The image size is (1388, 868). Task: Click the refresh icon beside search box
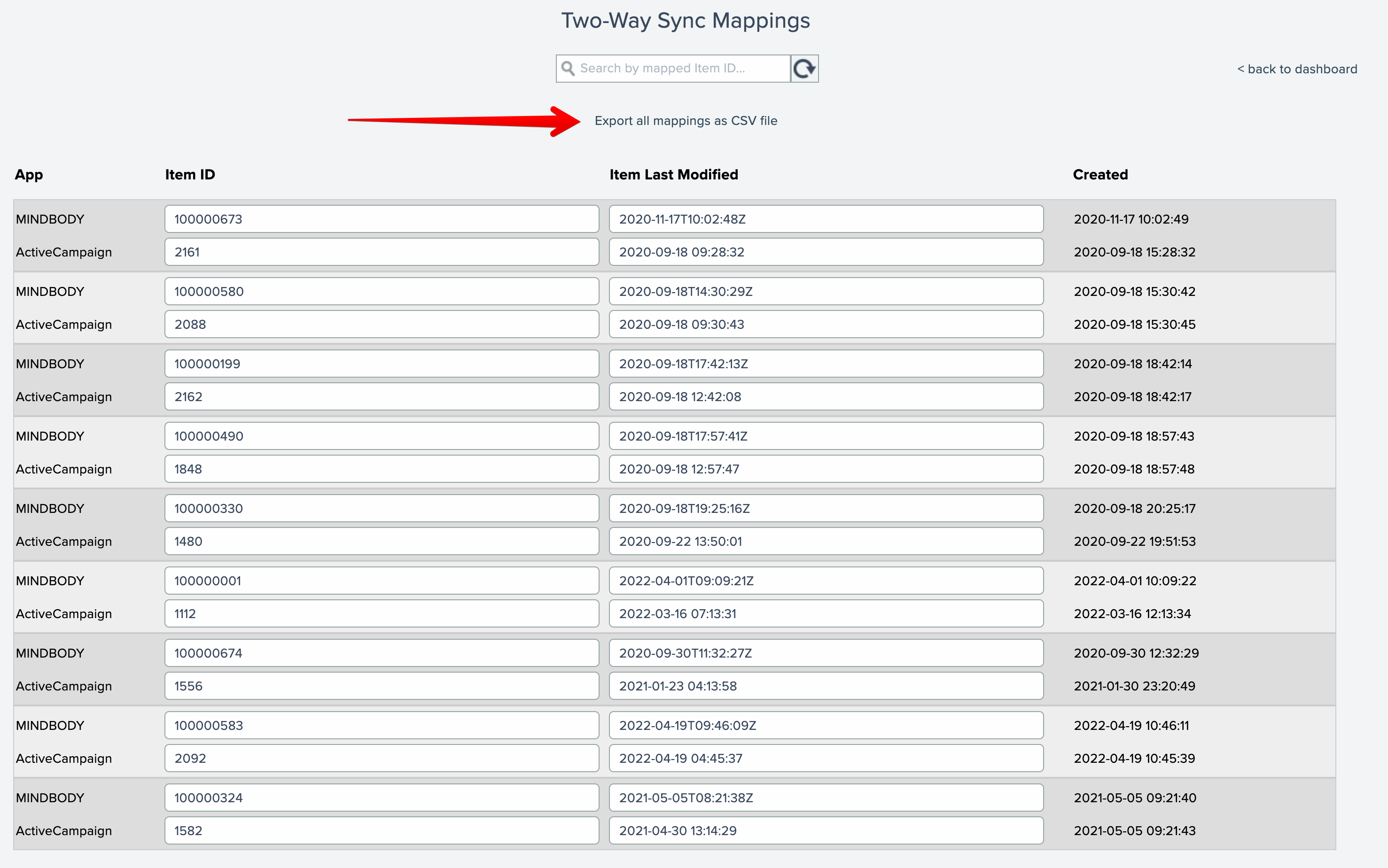804,69
